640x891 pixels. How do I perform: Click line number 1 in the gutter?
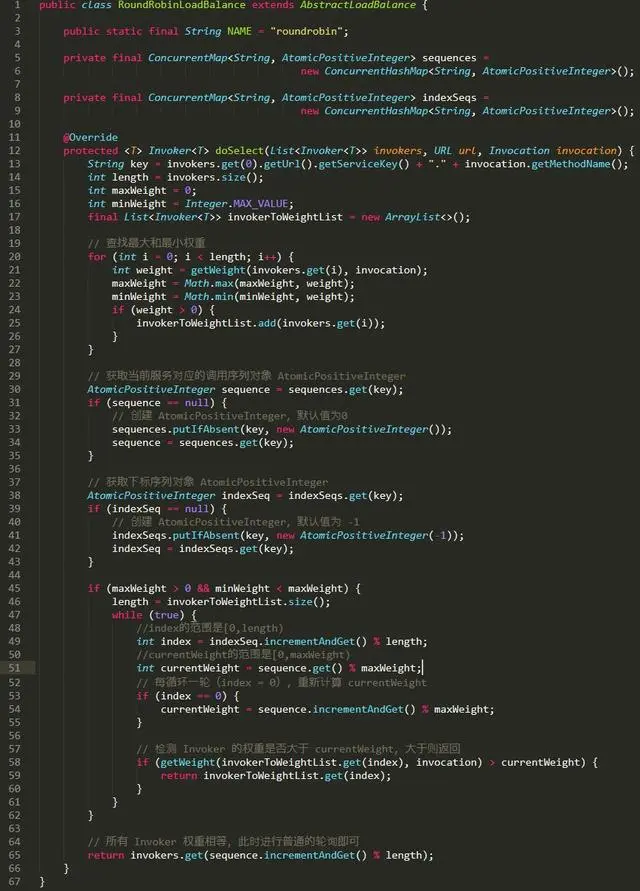tap(16, 5)
